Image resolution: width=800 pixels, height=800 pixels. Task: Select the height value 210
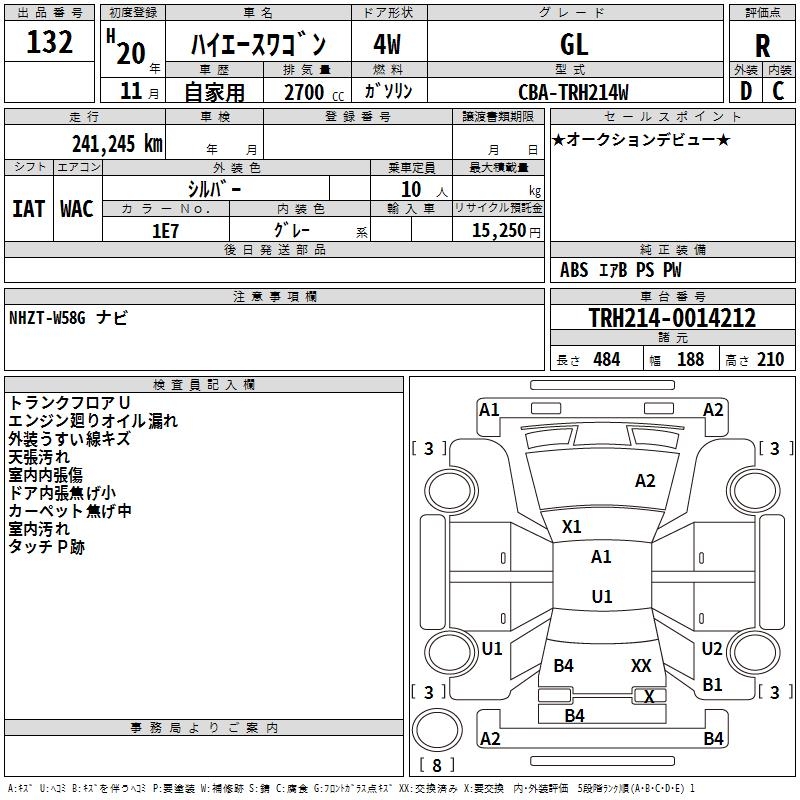[x=770, y=359]
